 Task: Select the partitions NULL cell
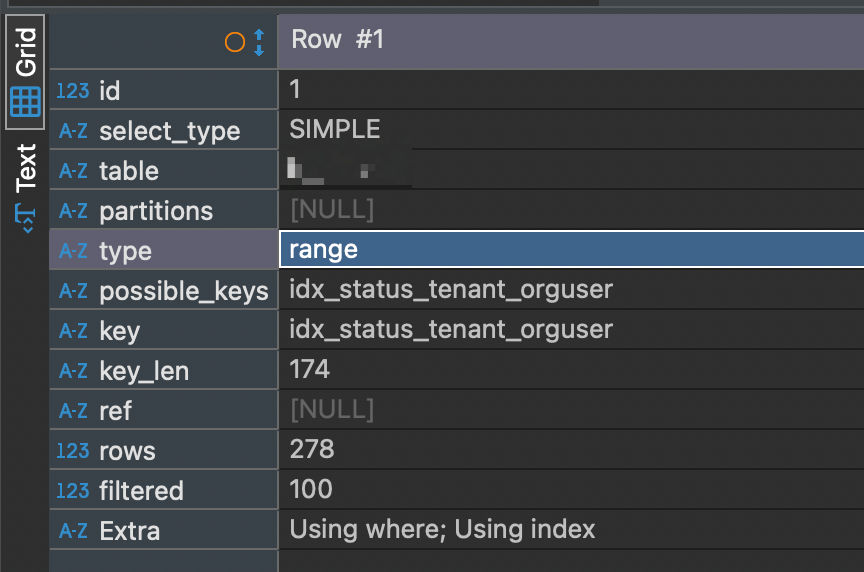tap(571, 209)
